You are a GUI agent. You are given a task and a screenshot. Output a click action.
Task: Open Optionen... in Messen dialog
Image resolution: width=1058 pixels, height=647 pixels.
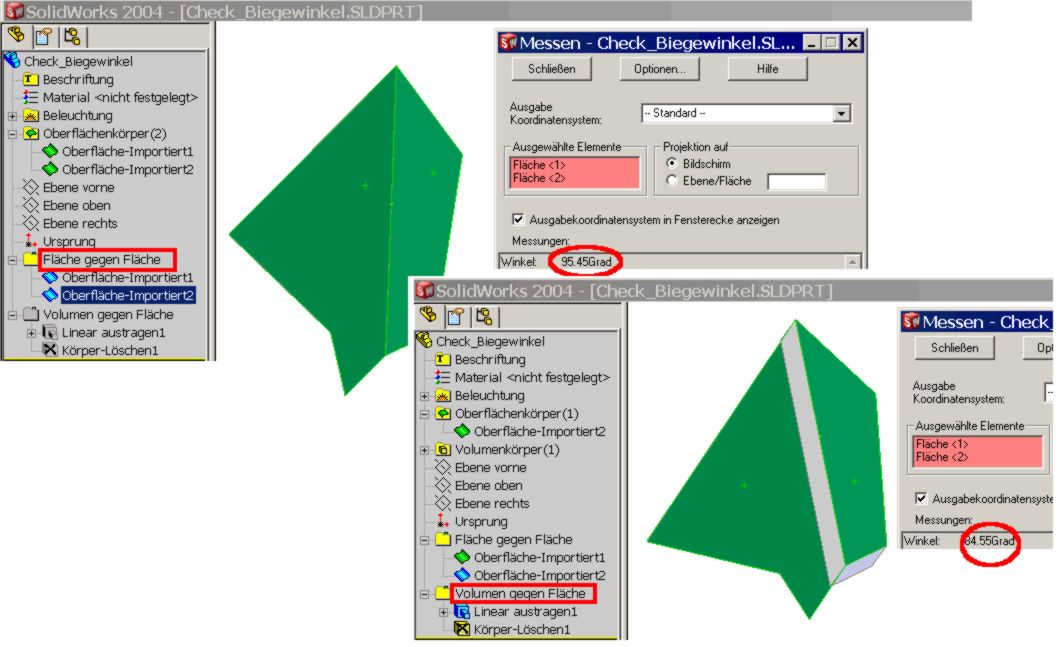click(659, 69)
